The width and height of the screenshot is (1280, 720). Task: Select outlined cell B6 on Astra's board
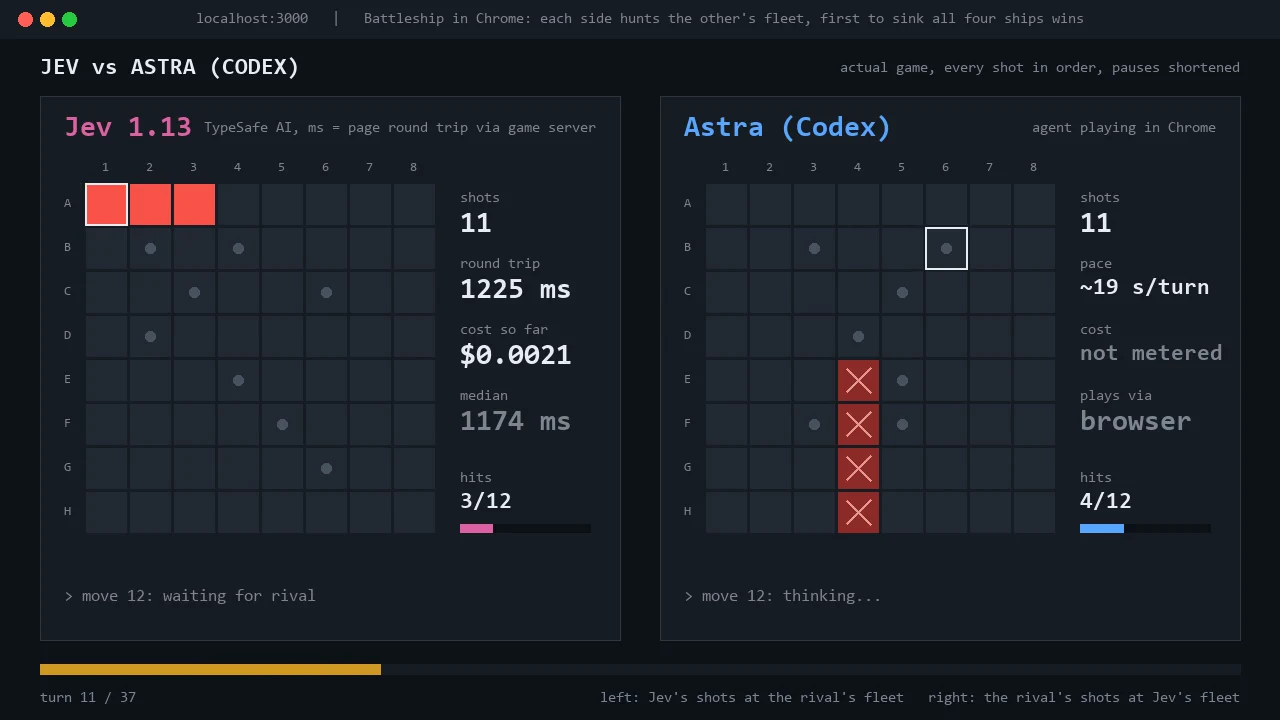pyautogui.click(x=946, y=248)
